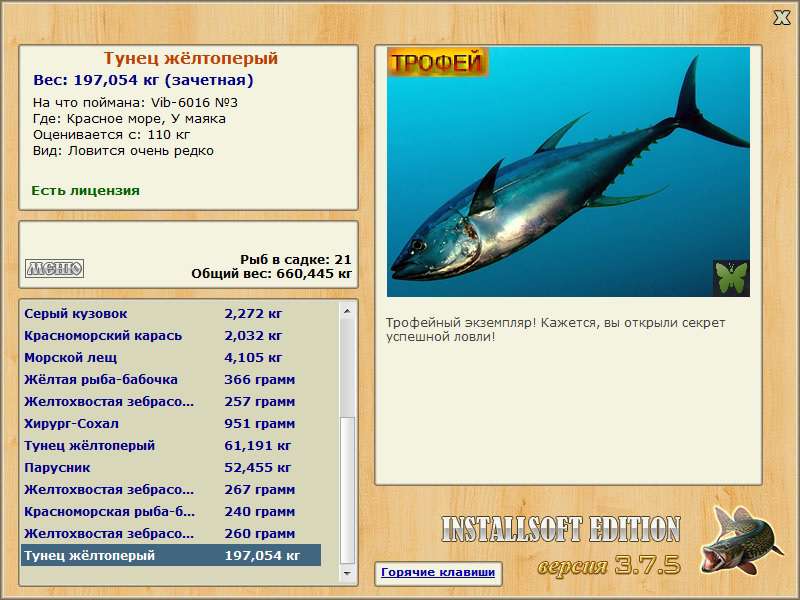This screenshot has width=800, height=600.
Task: Click the ТРОФЕЙ badge on the photo
Action: 437,62
